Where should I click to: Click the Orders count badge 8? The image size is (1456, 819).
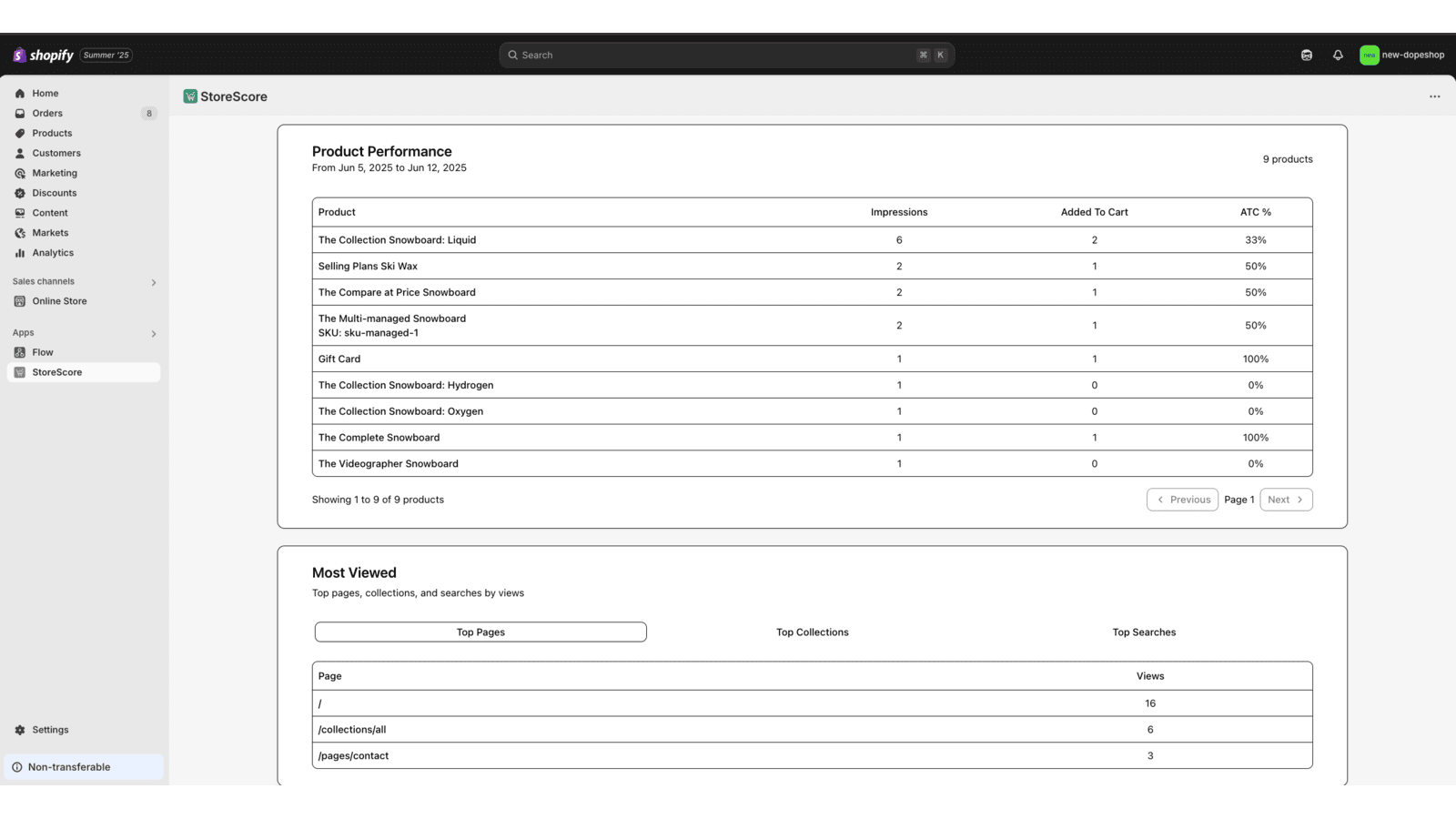149,114
